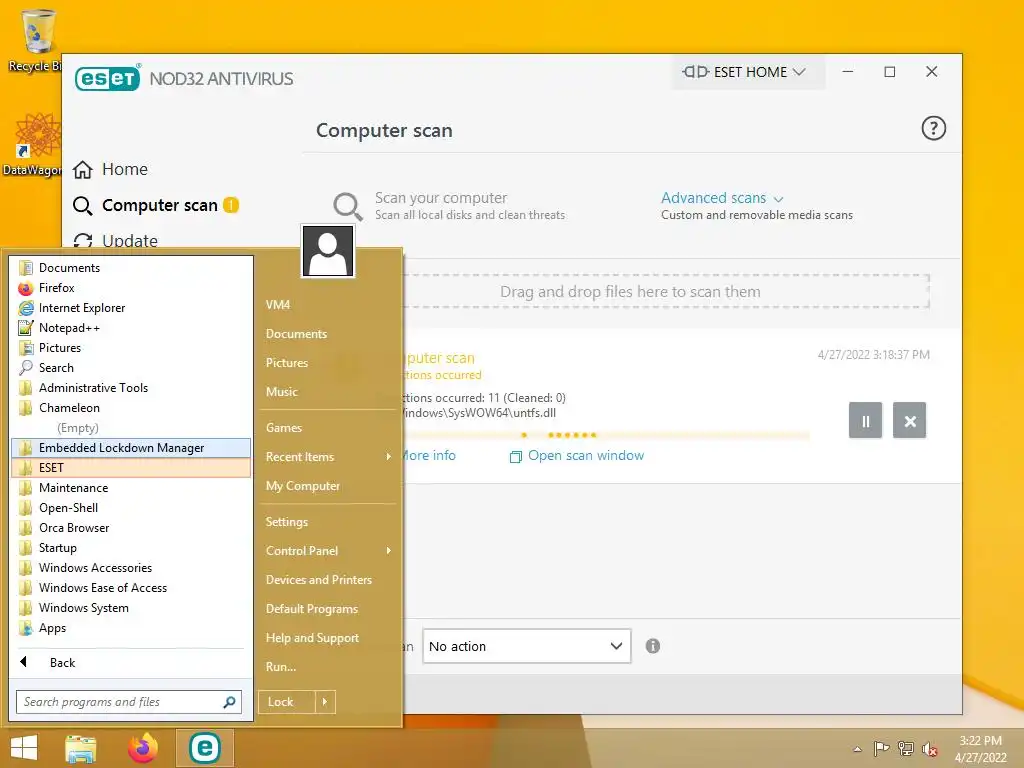Viewport: 1024px width, 768px height.
Task: Expand Embedded Lockdown Manager folder
Action: click(131, 447)
